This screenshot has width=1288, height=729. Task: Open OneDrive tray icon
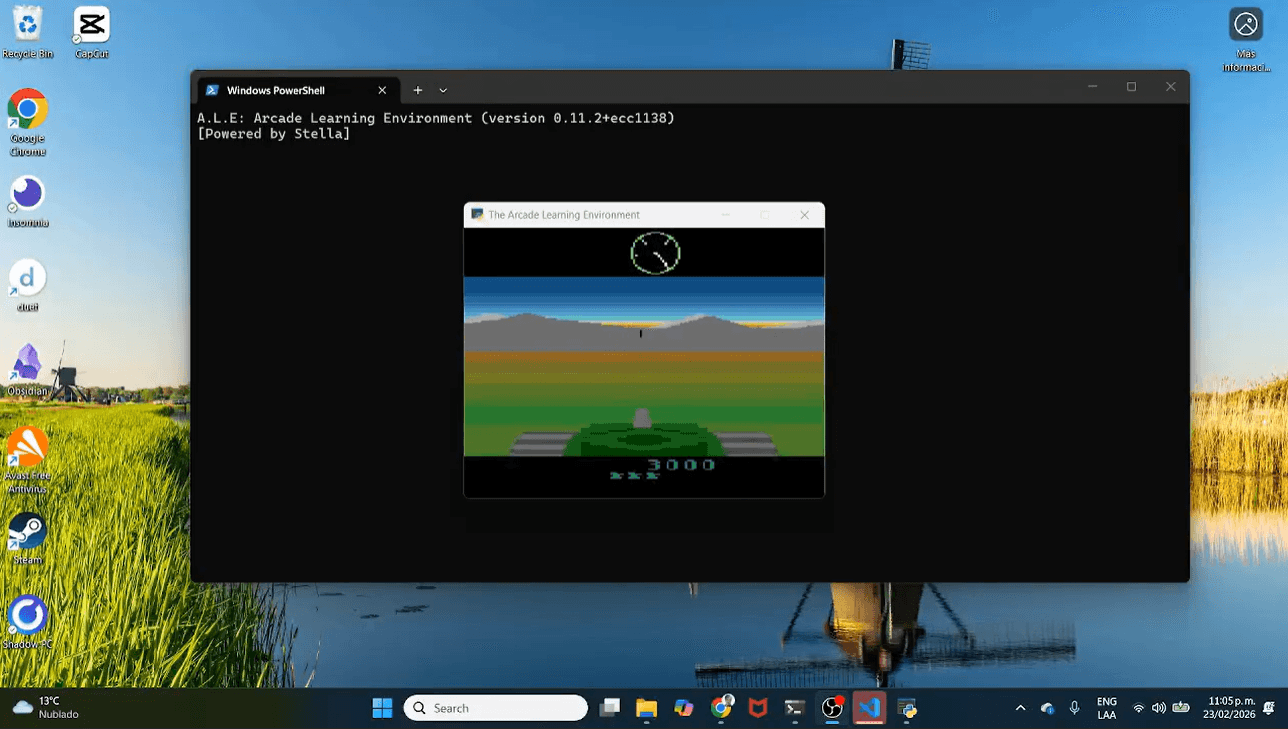click(x=1047, y=708)
